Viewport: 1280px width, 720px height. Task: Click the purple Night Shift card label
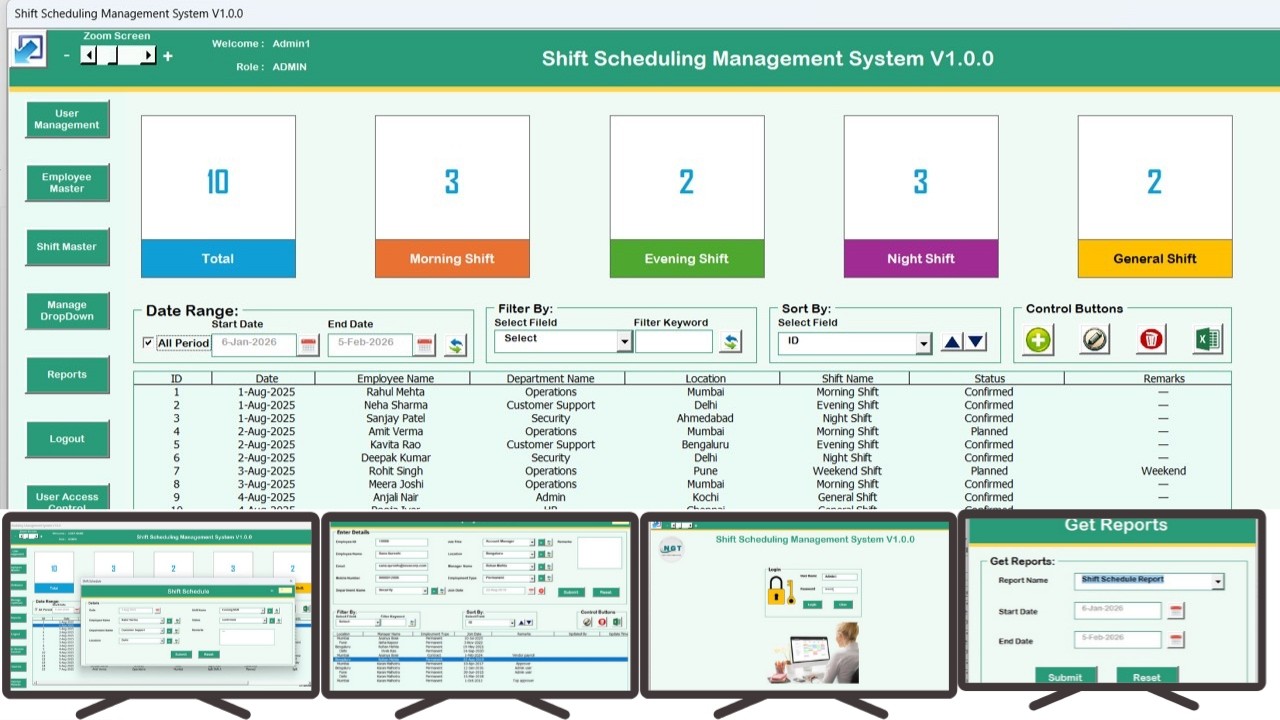[x=921, y=258]
